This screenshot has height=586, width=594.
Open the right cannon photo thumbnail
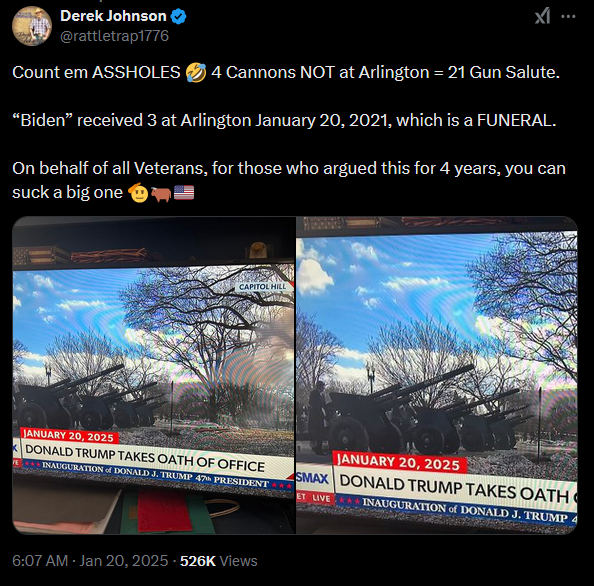437,375
